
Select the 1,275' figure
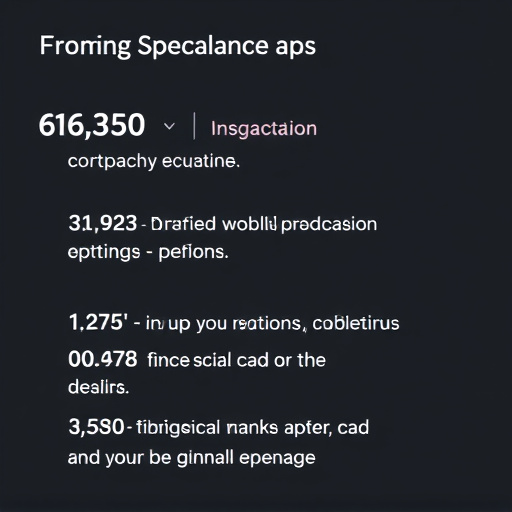pyautogui.click(x=98, y=322)
